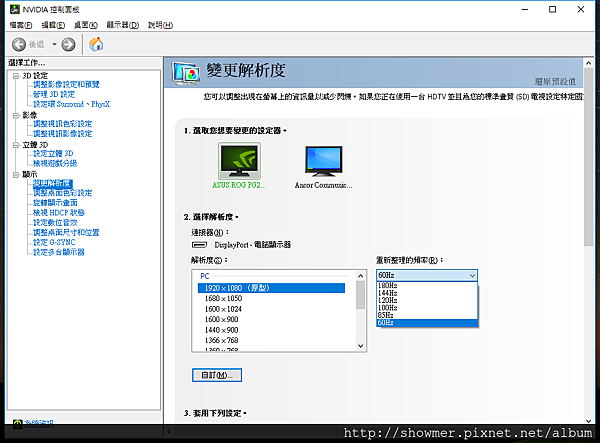Open 檢視遊戲分級 in tree
The height and width of the screenshot is (443, 600).
coord(55,163)
